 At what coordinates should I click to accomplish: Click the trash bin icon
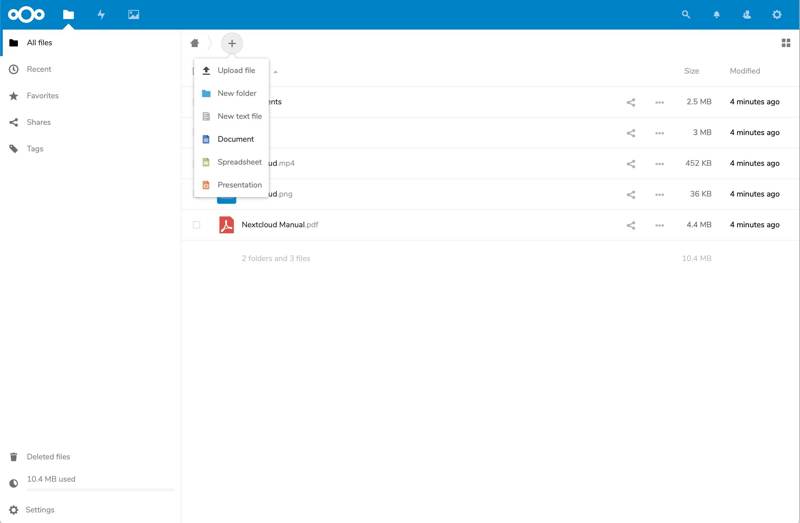point(14,457)
